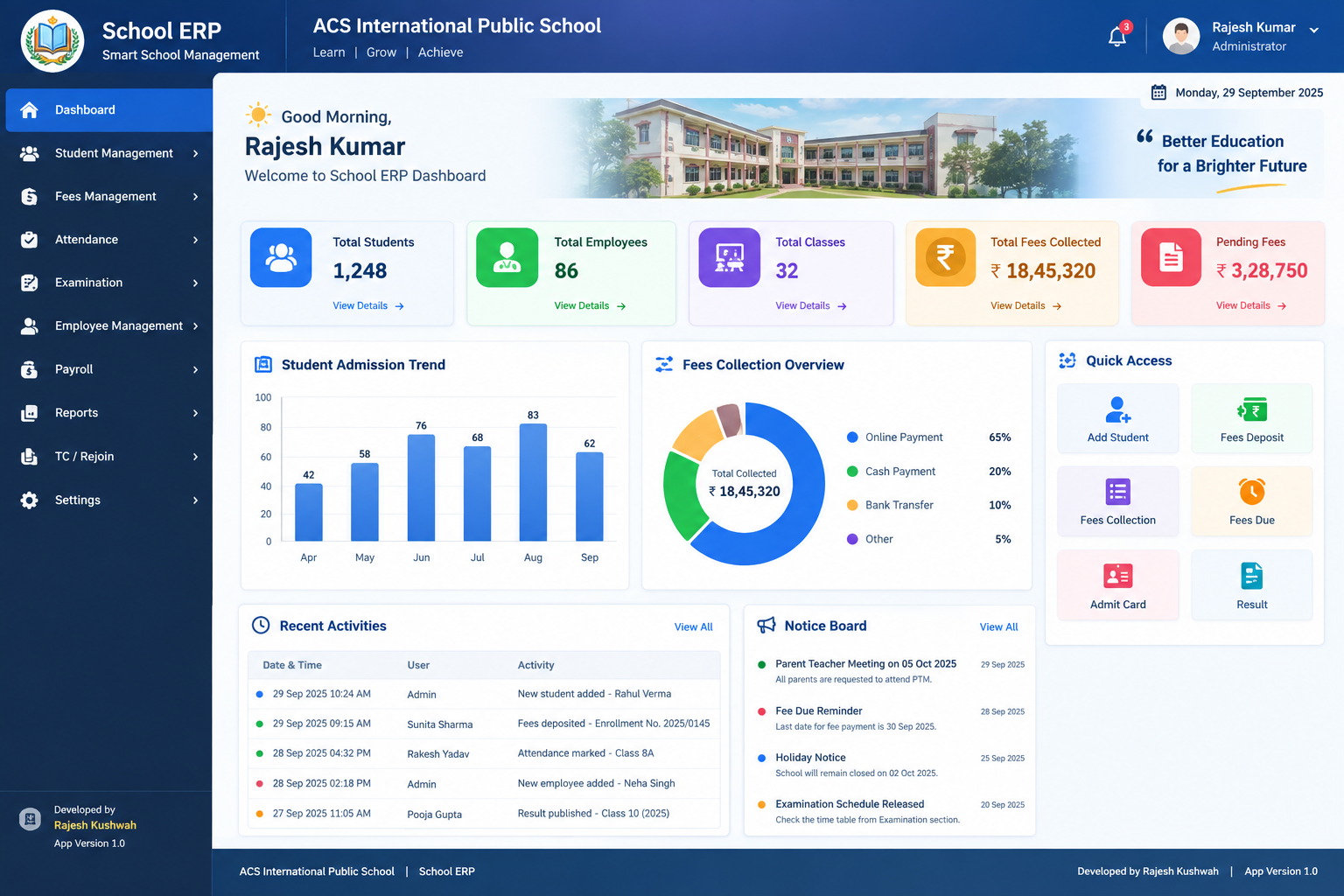Open Fees Deposit quick access tile
The height and width of the screenshot is (896, 1344).
point(1252,419)
